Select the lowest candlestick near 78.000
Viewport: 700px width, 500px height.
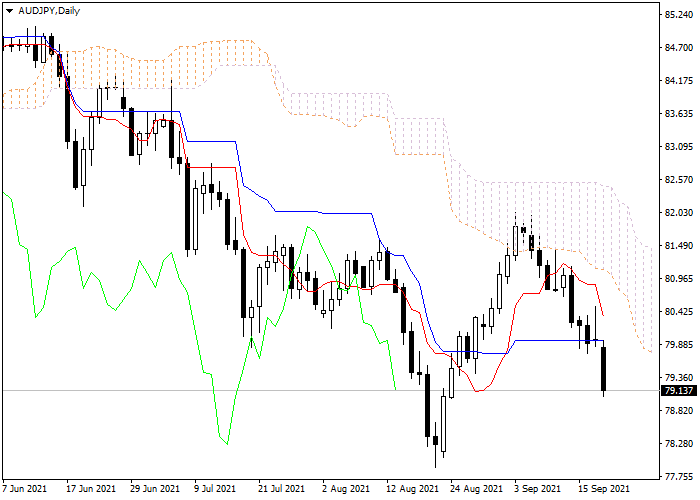[435, 444]
